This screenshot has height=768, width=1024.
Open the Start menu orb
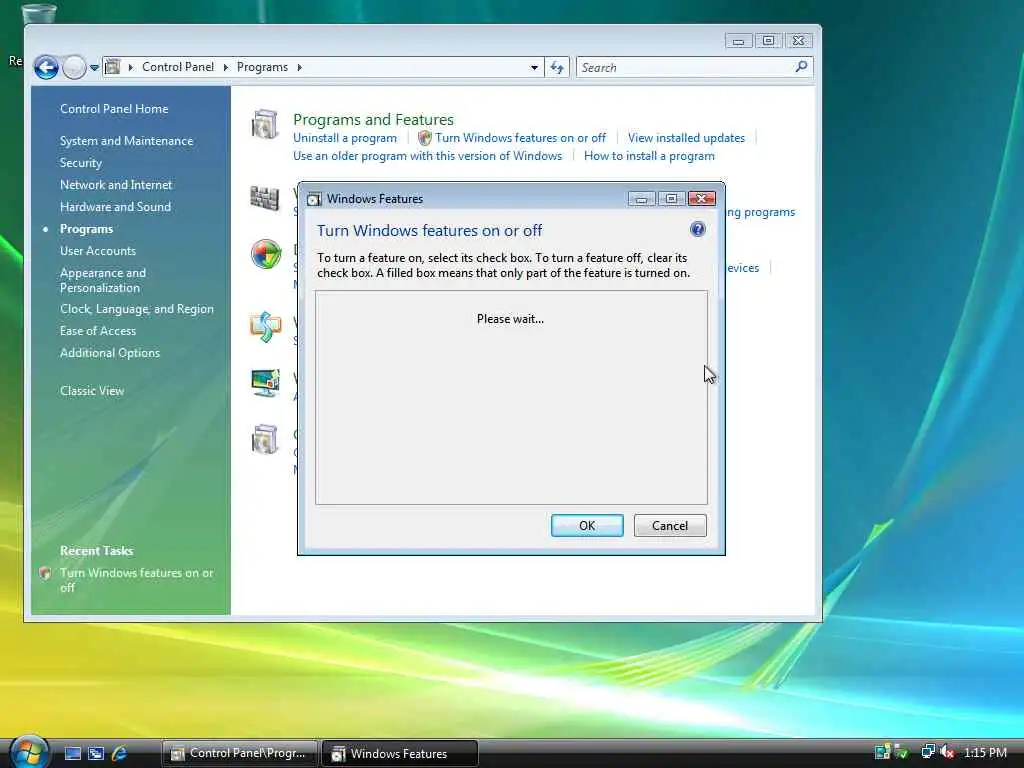29,752
